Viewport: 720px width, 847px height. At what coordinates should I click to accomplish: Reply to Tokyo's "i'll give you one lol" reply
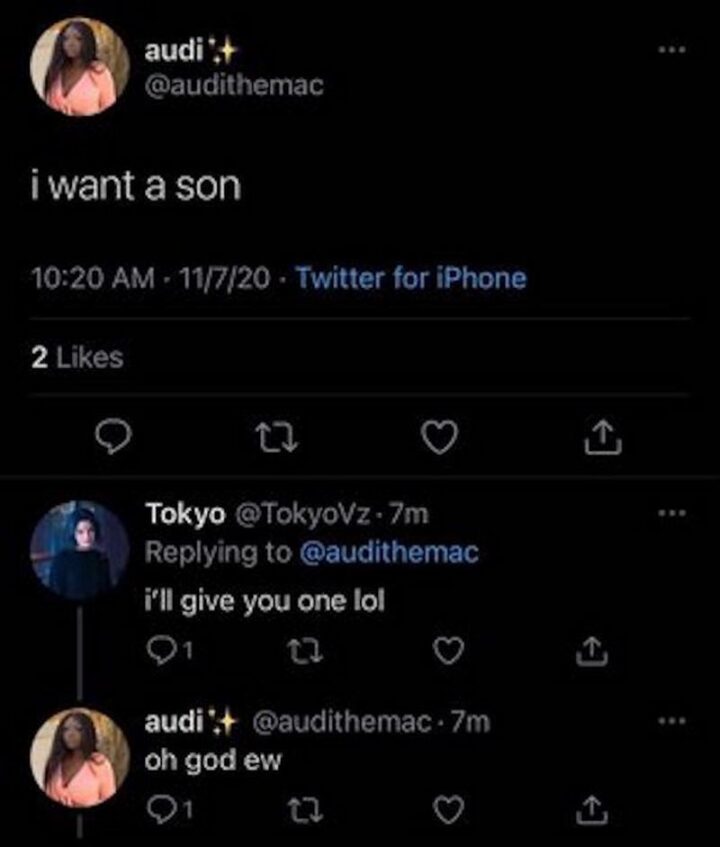pyautogui.click(x=160, y=651)
